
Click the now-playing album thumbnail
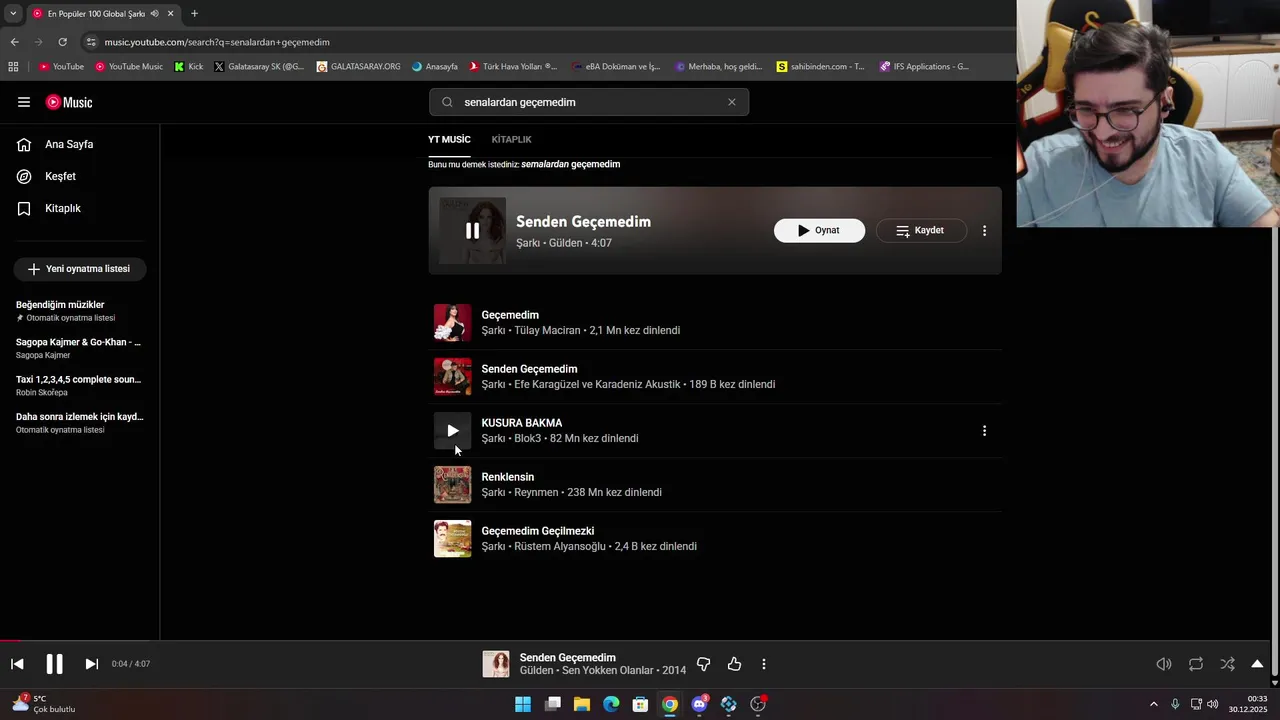[x=496, y=664]
